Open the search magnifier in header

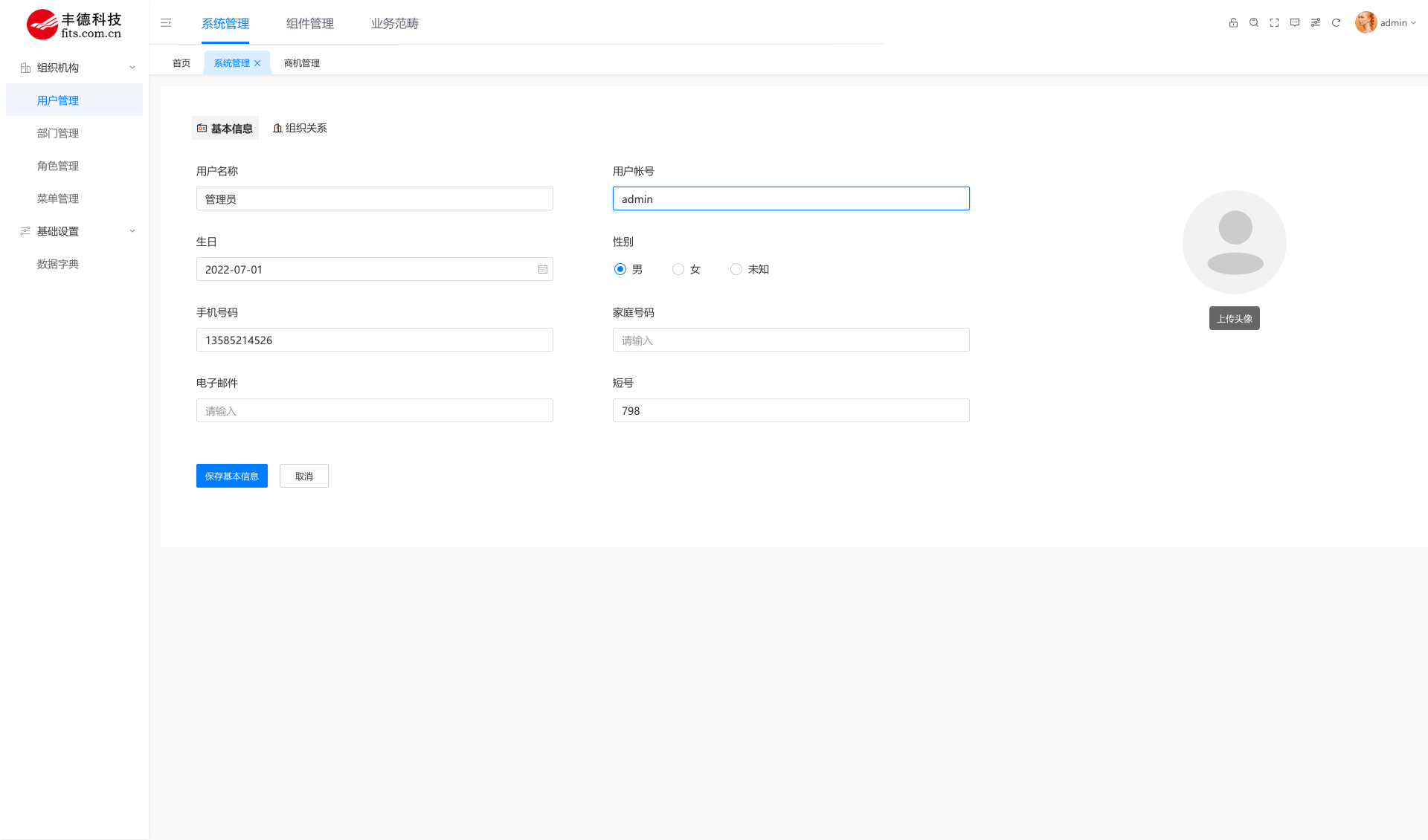[x=1254, y=23]
